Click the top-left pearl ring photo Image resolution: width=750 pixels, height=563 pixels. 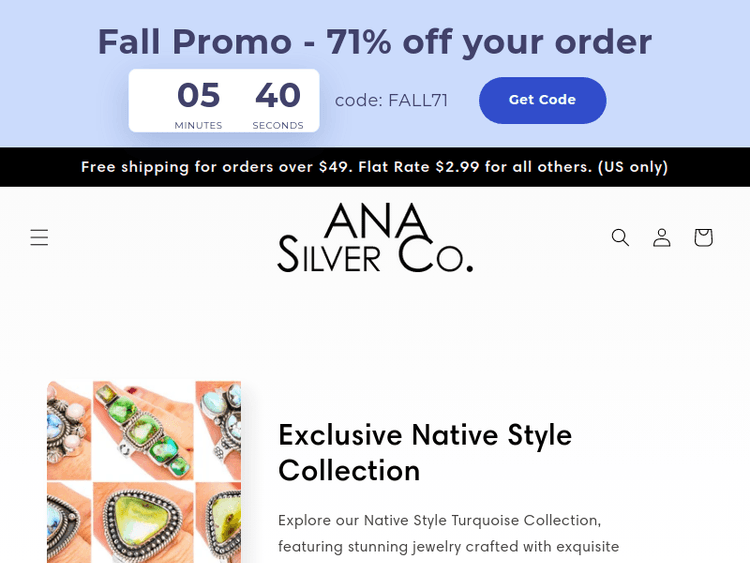[68, 428]
